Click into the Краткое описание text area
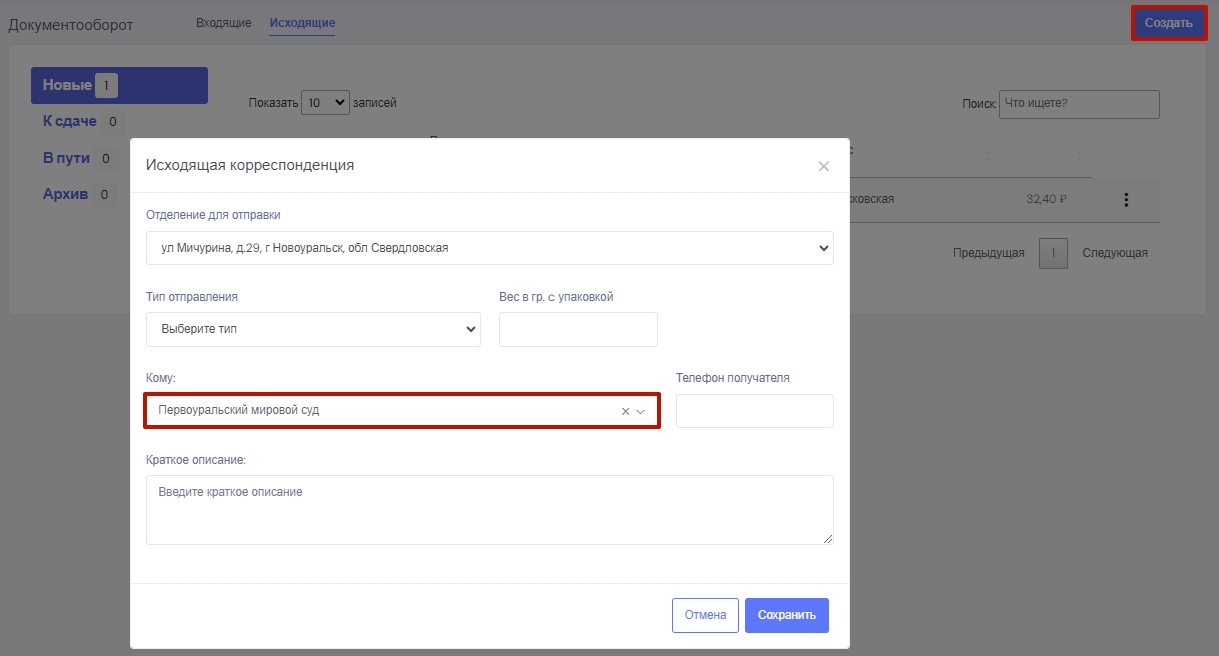 [x=489, y=510]
